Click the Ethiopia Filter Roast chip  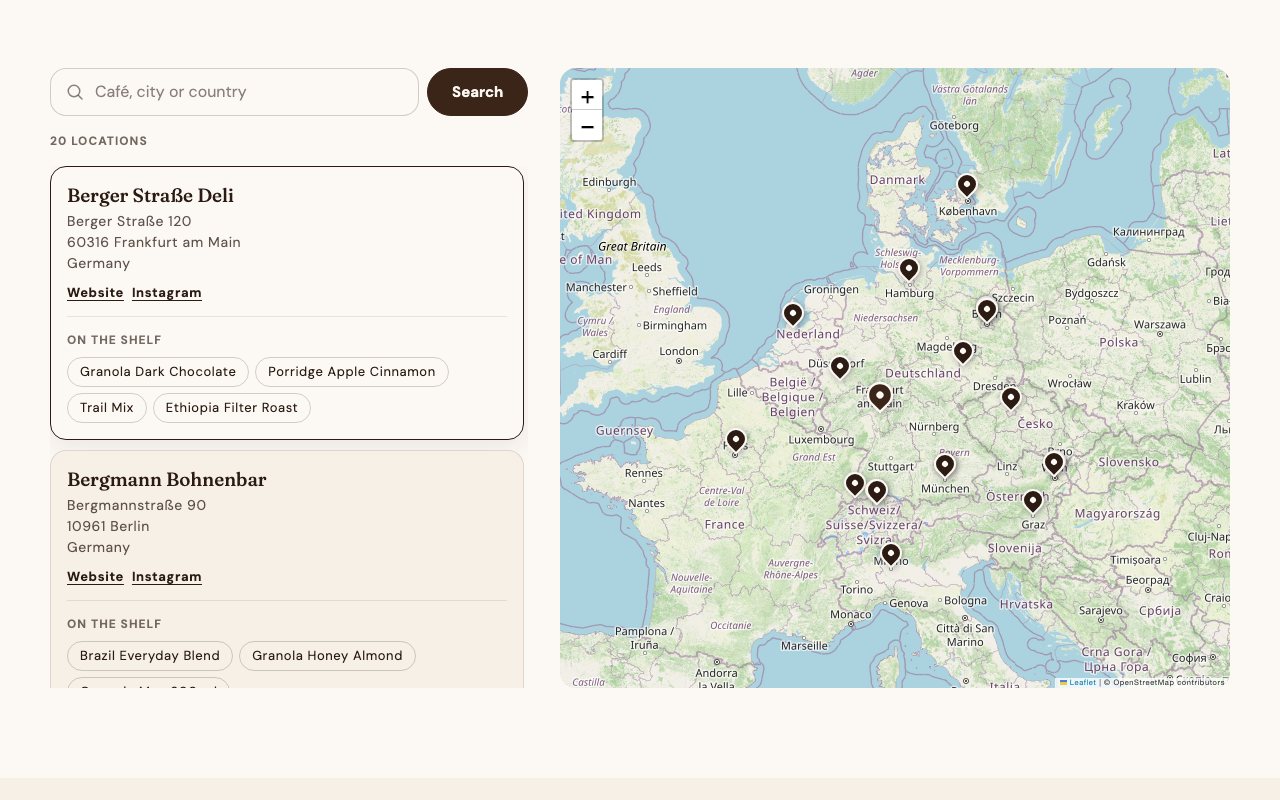pyautogui.click(x=232, y=408)
